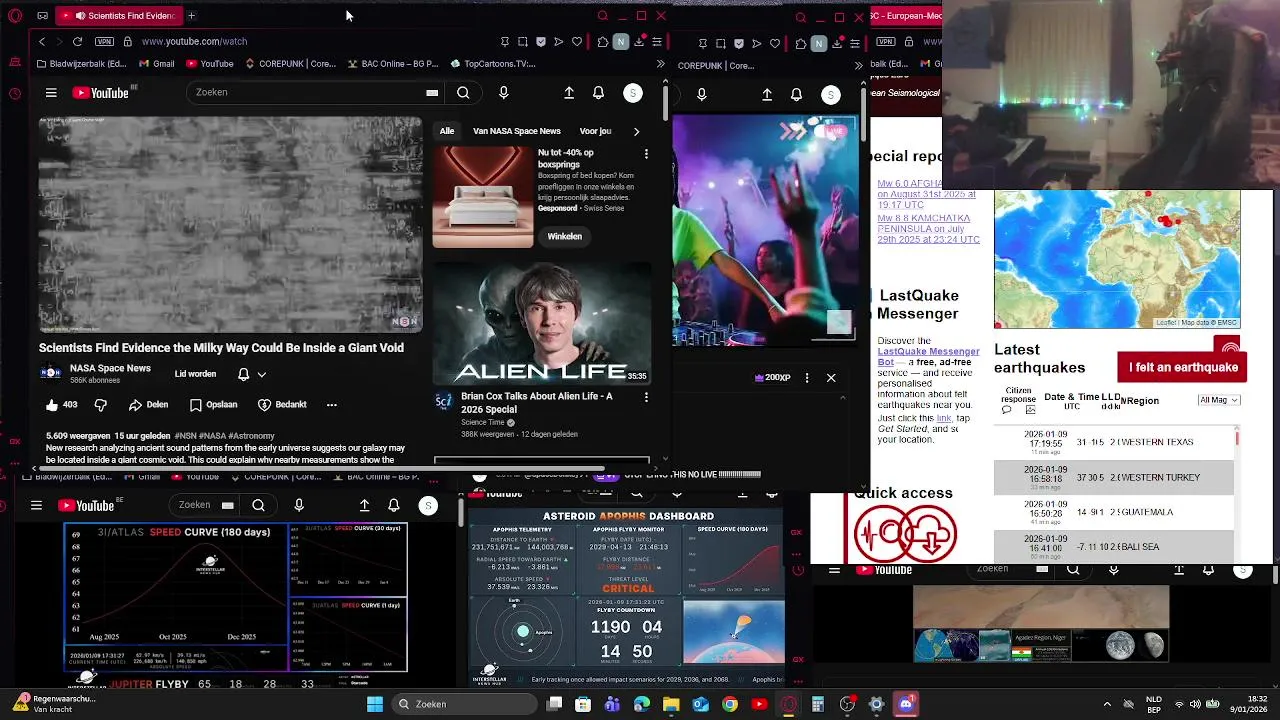The height and width of the screenshot is (720, 1280).
Task: Toggle the VPN badge in the youtube.com address bar
Action: pos(104,42)
